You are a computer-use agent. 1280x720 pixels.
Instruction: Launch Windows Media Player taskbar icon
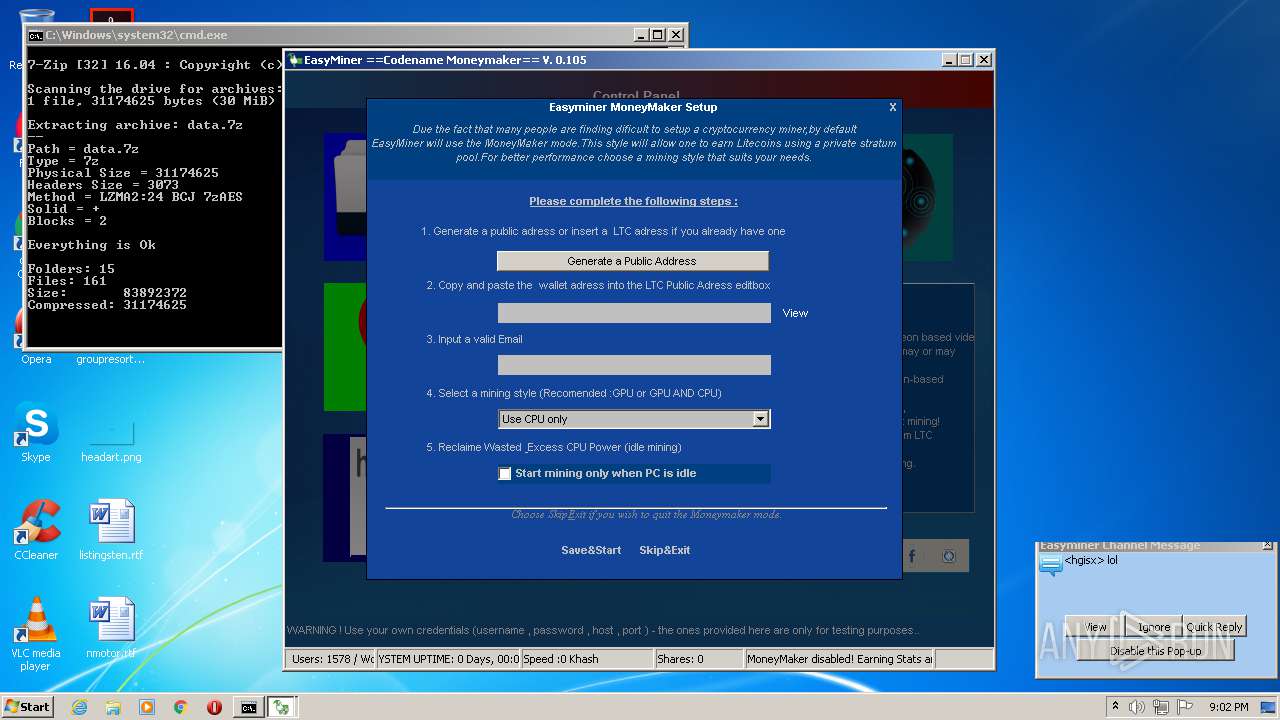tap(147, 707)
